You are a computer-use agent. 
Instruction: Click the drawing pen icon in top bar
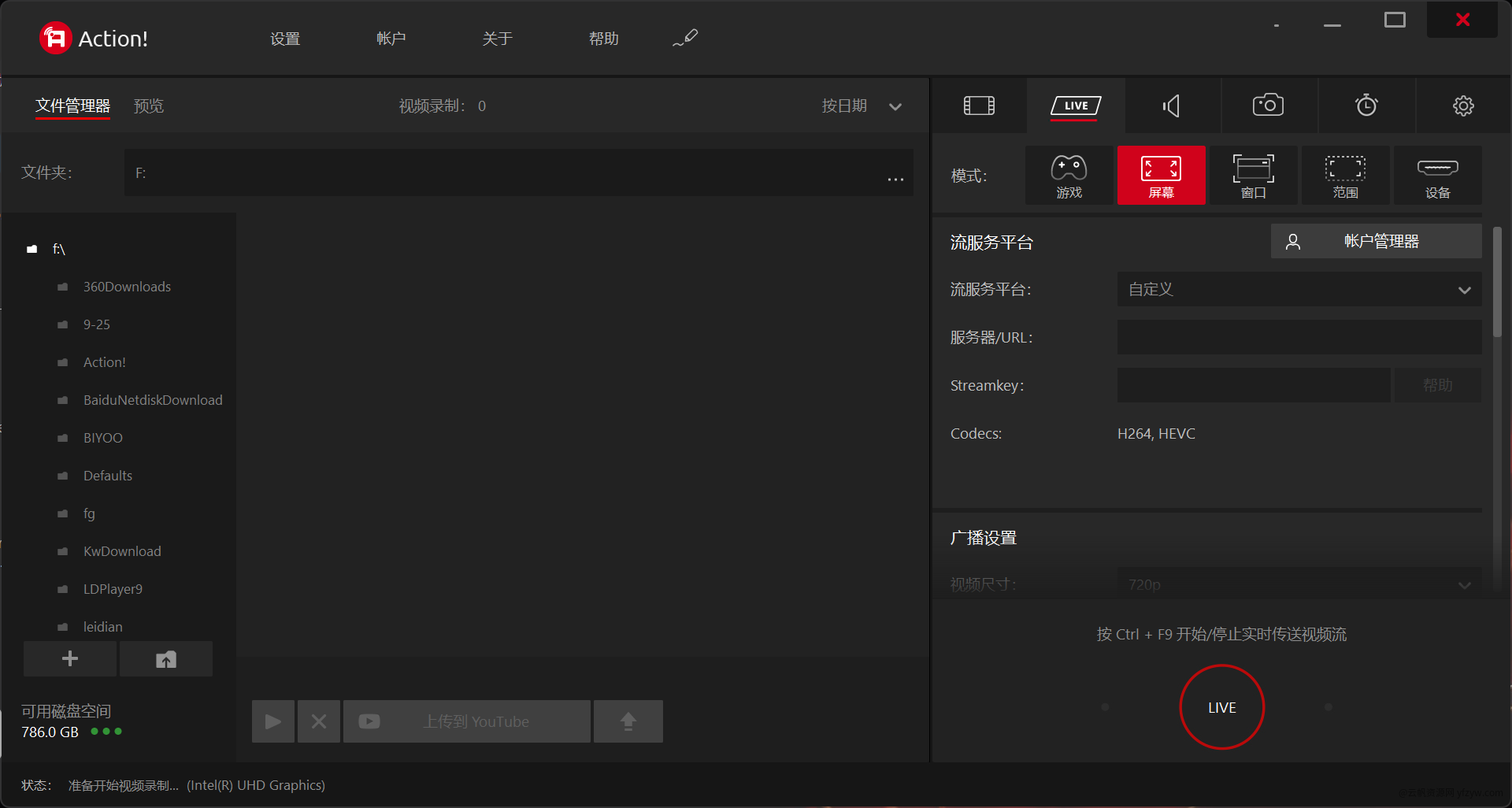point(685,38)
